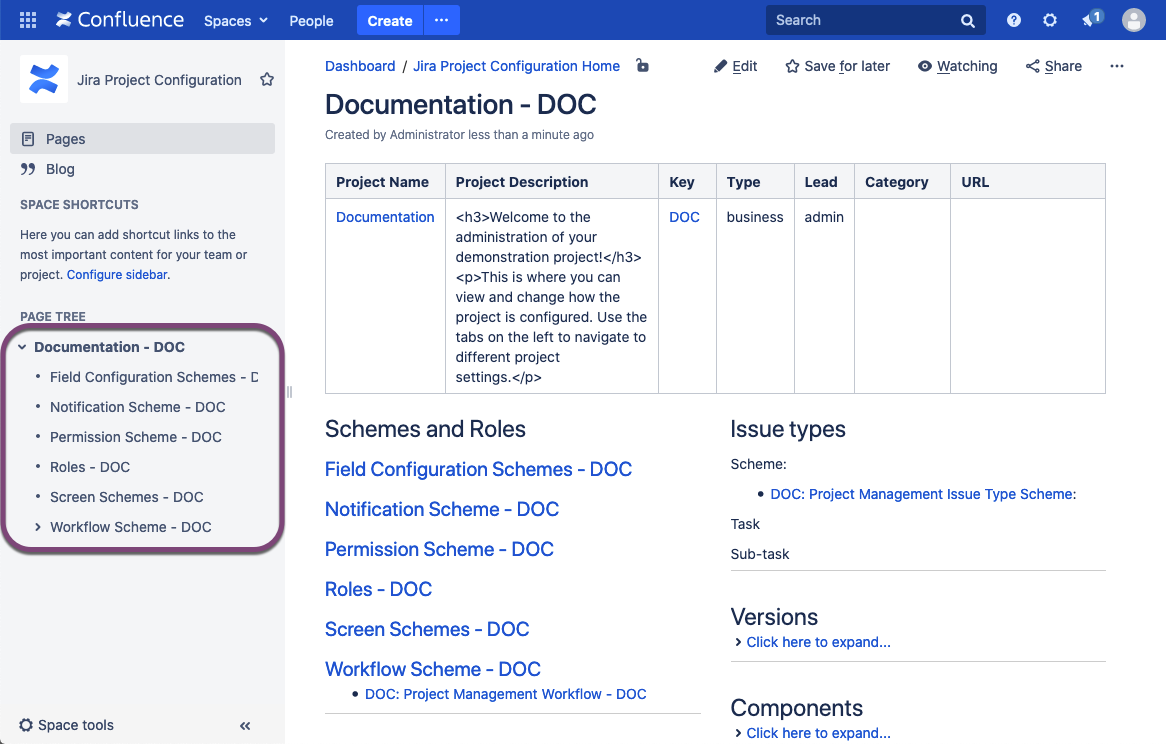Click Documentation link in table
This screenshot has width=1166, height=744.
(x=385, y=217)
